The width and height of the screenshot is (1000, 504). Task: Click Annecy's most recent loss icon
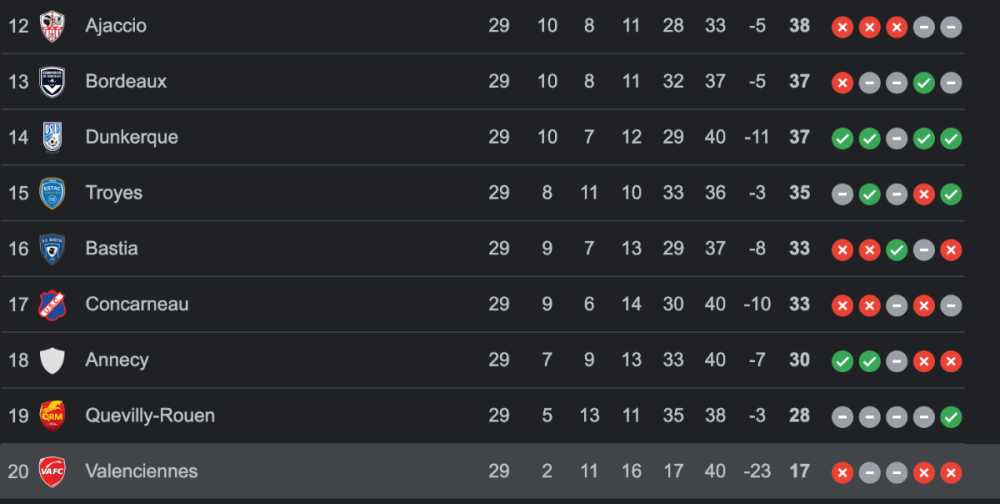pyautogui.click(x=951, y=361)
